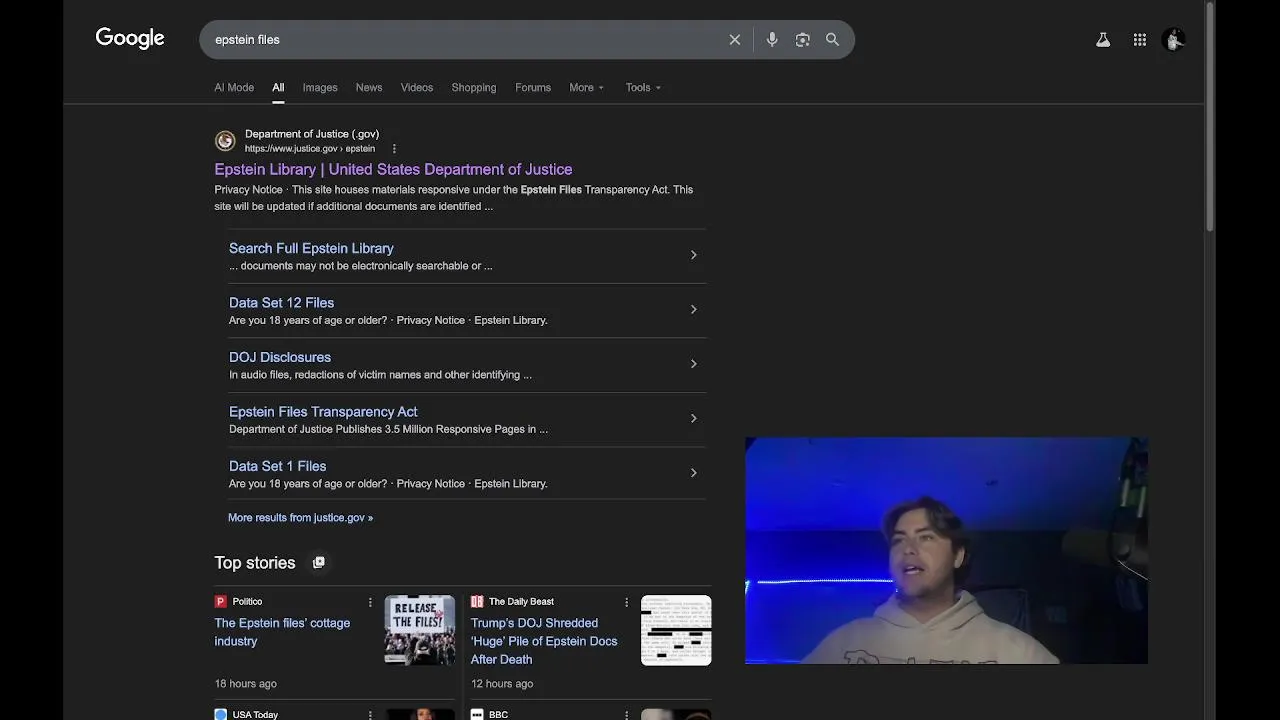Click More results from justice.gov
This screenshot has width=1280, height=720.
point(300,518)
